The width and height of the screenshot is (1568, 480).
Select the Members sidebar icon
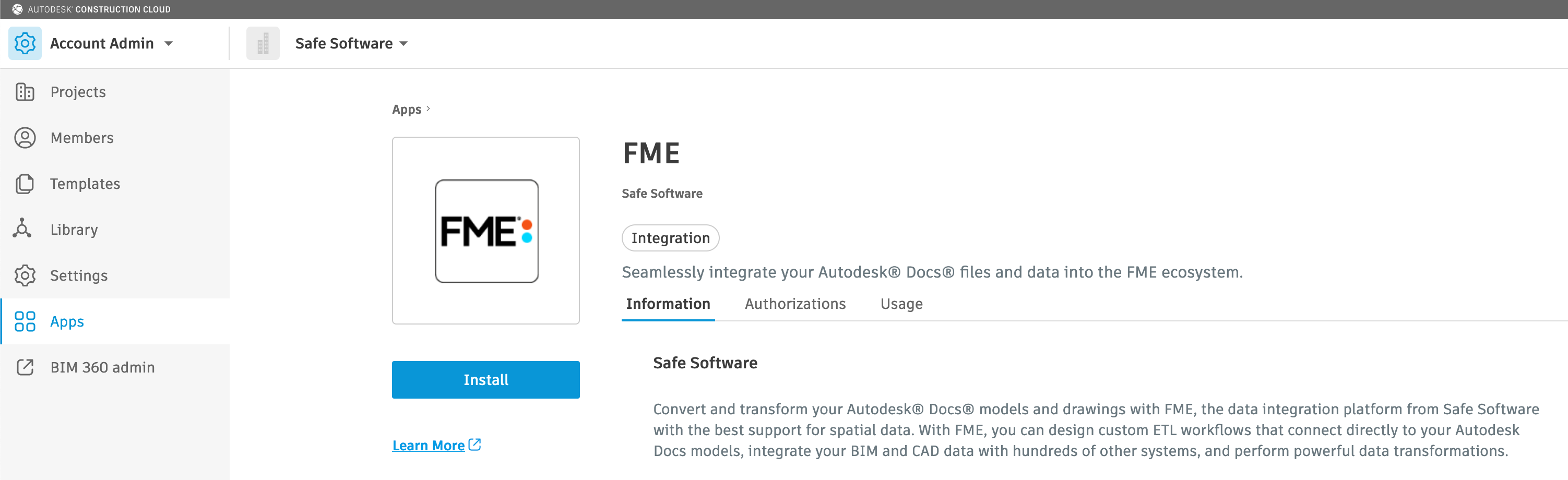click(x=25, y=138)
